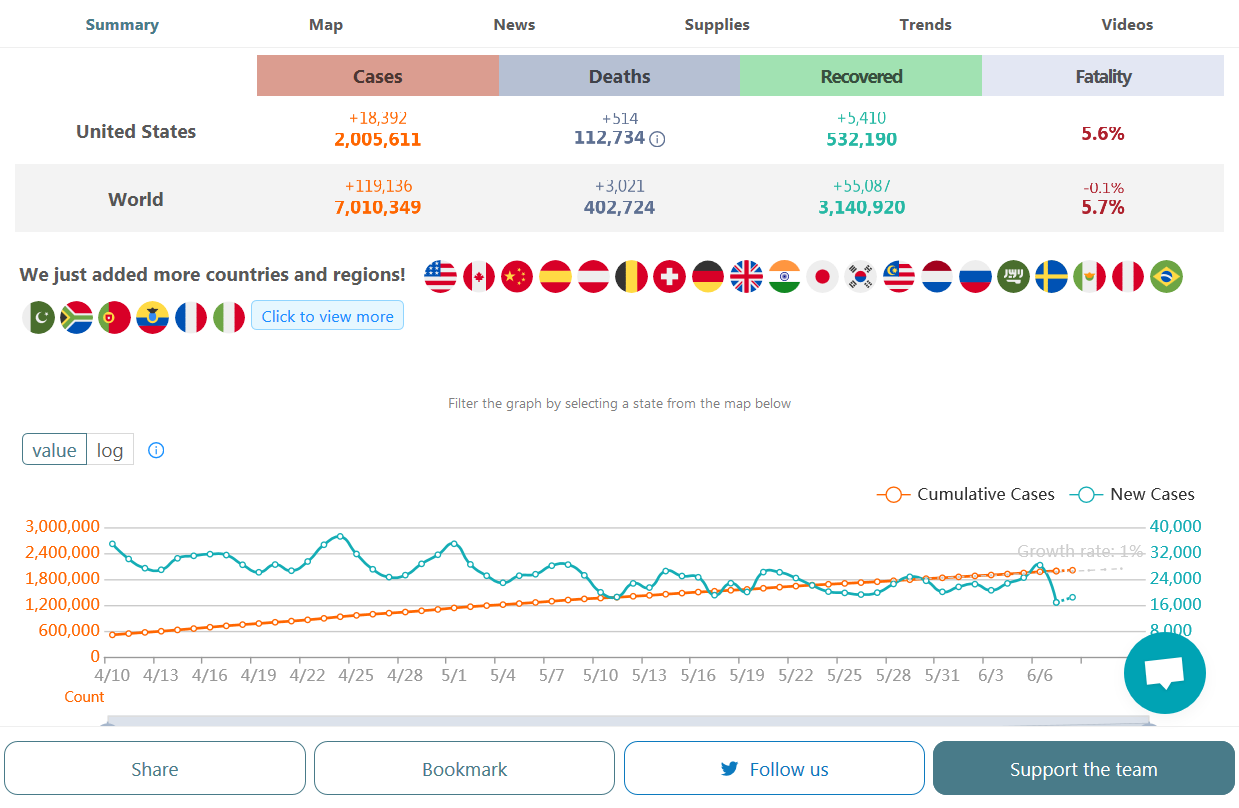Switch graph to log scale
Viewport: 1239px width, 808px height.
[110, 450]
